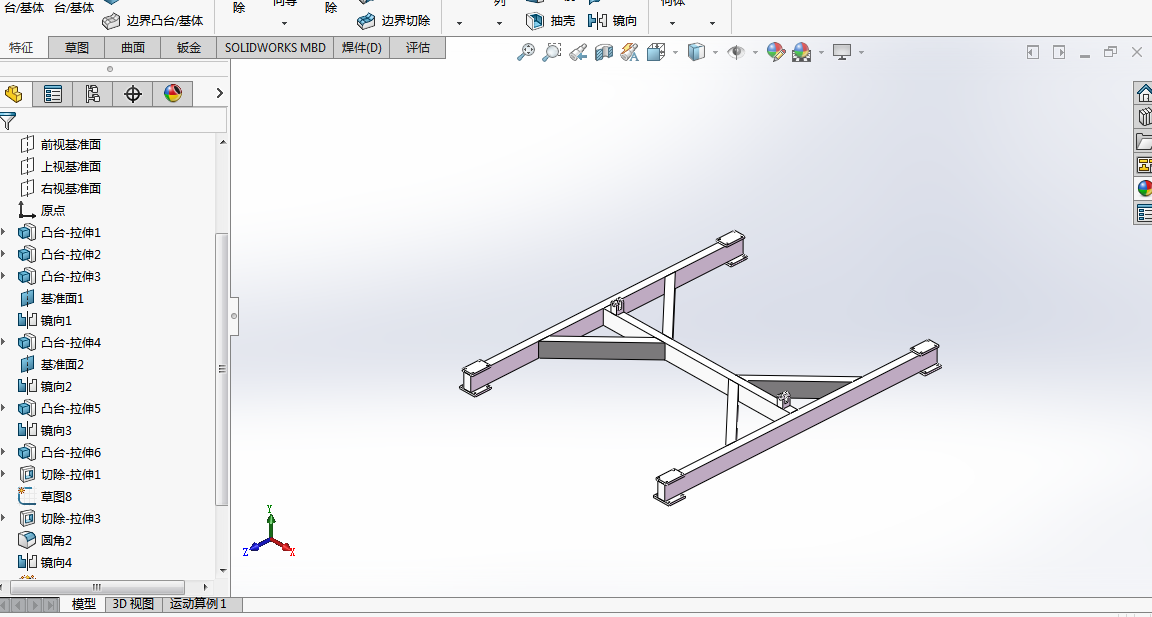
Task: Expand the 凸台-拉伸4 feature node
Action: point(3,342)
